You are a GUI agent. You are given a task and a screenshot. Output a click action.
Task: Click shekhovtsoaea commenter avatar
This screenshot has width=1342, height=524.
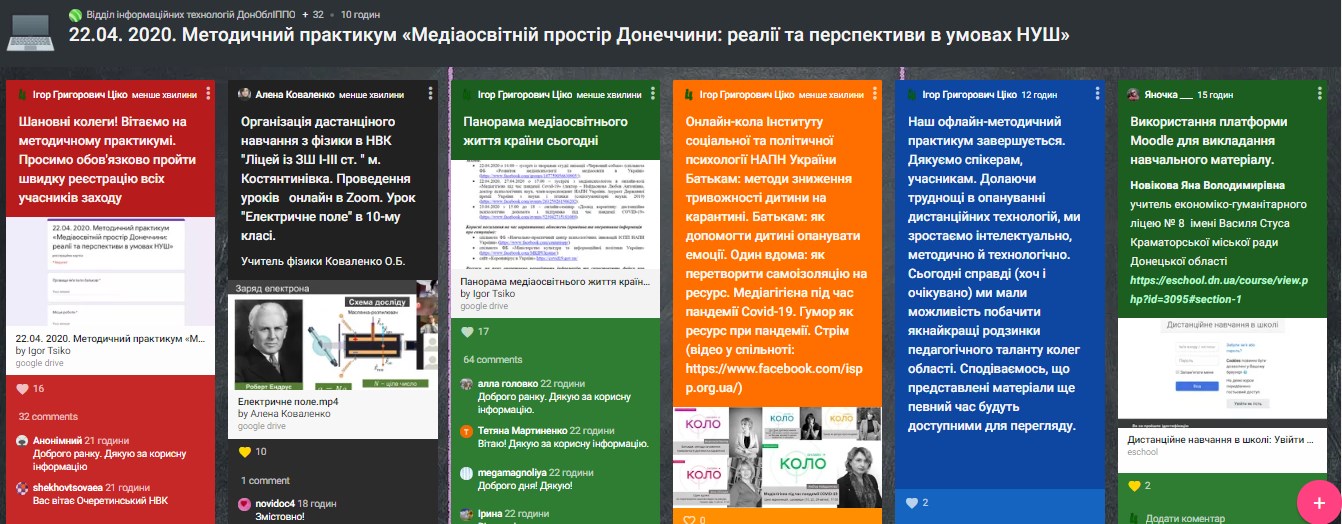point(24,487)
